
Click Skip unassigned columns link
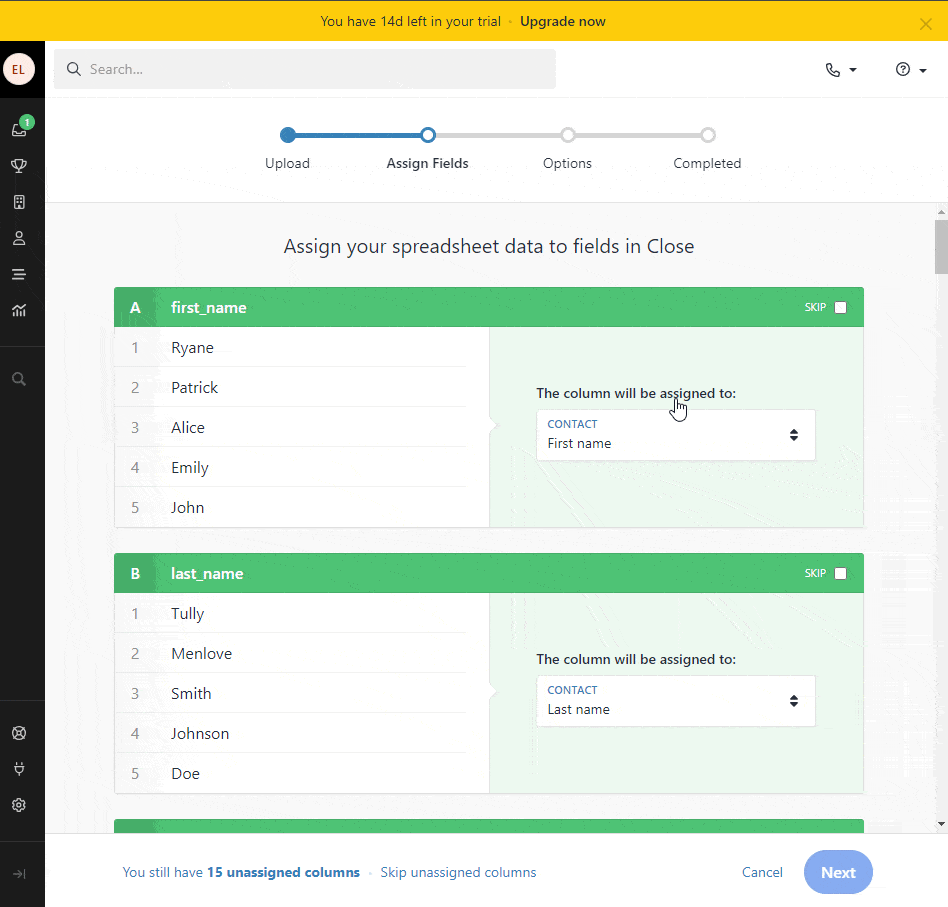[458, 873]
